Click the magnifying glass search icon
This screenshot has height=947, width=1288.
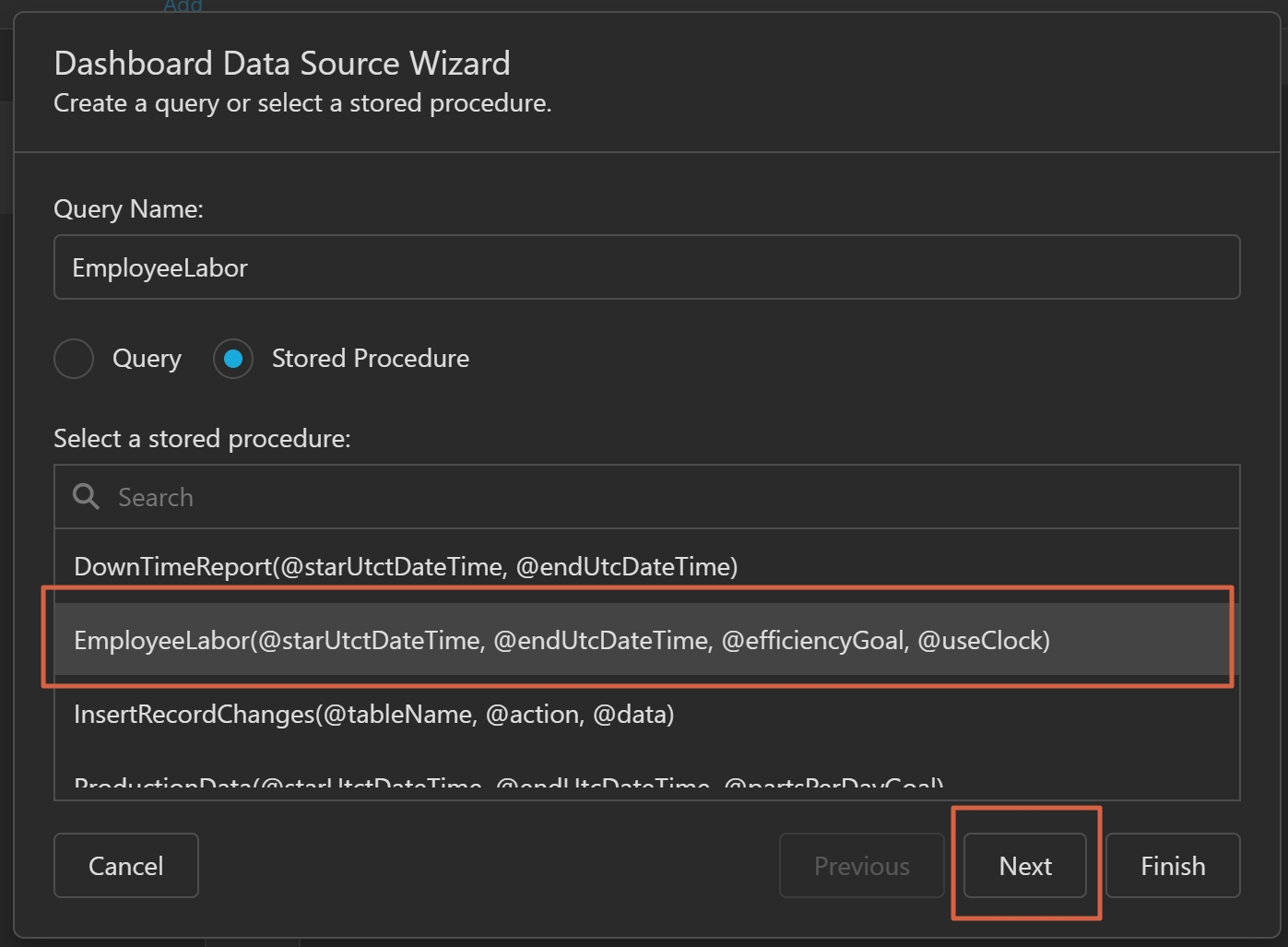(x=86, y=497)
